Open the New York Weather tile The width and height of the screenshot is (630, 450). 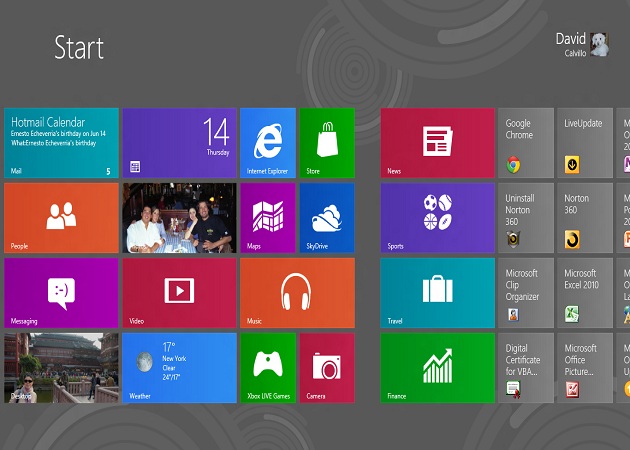179,367
